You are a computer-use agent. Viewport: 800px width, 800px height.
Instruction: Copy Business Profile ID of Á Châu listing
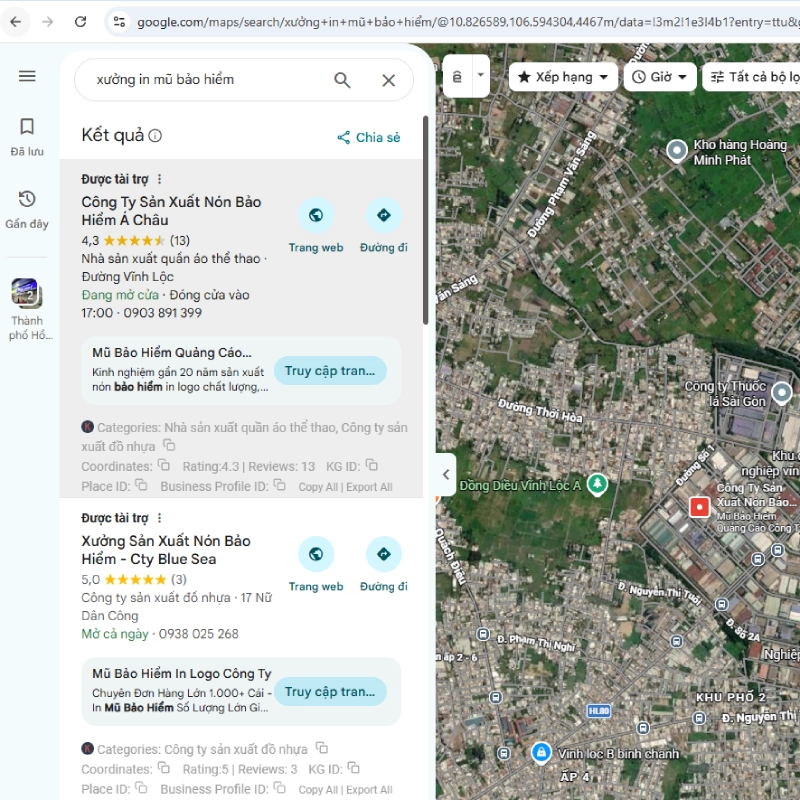pyautogui.click(x=280, y=485)
